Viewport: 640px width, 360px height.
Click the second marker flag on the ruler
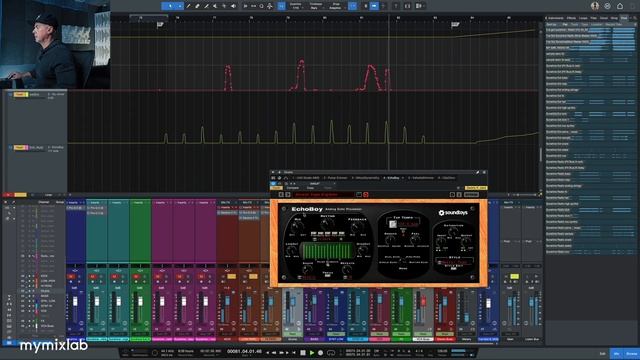(455, 25)
